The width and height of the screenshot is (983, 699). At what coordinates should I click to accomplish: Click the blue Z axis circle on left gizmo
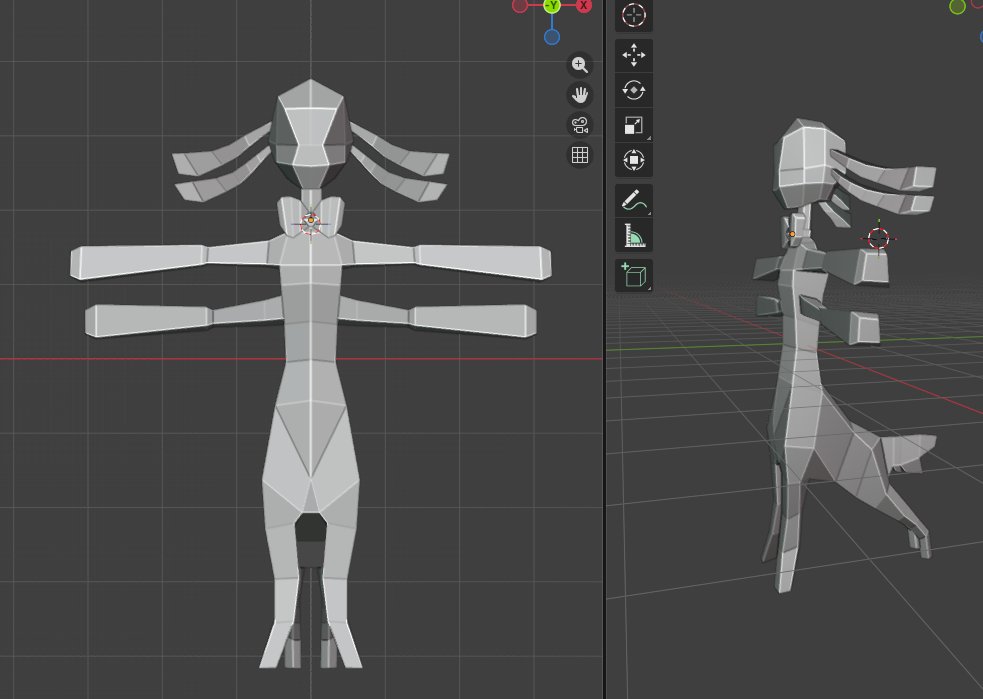click(552, 37)
